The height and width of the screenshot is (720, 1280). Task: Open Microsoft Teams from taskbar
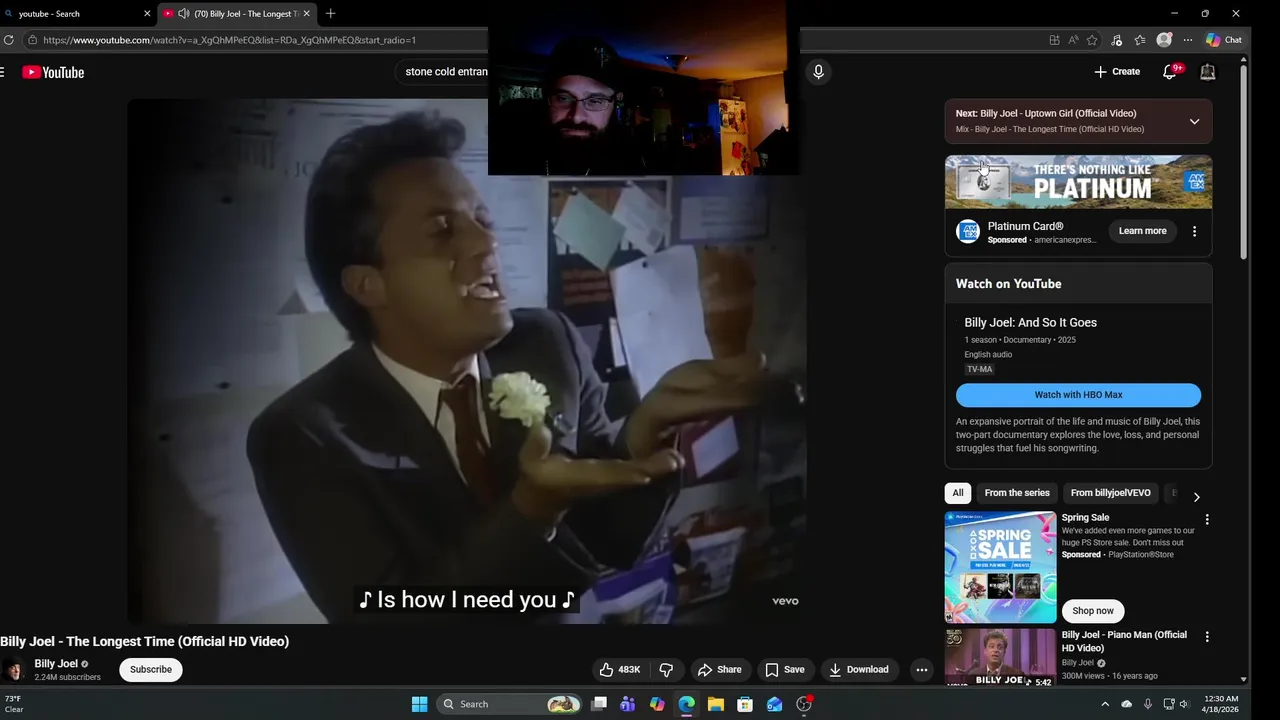click(627, 704)
